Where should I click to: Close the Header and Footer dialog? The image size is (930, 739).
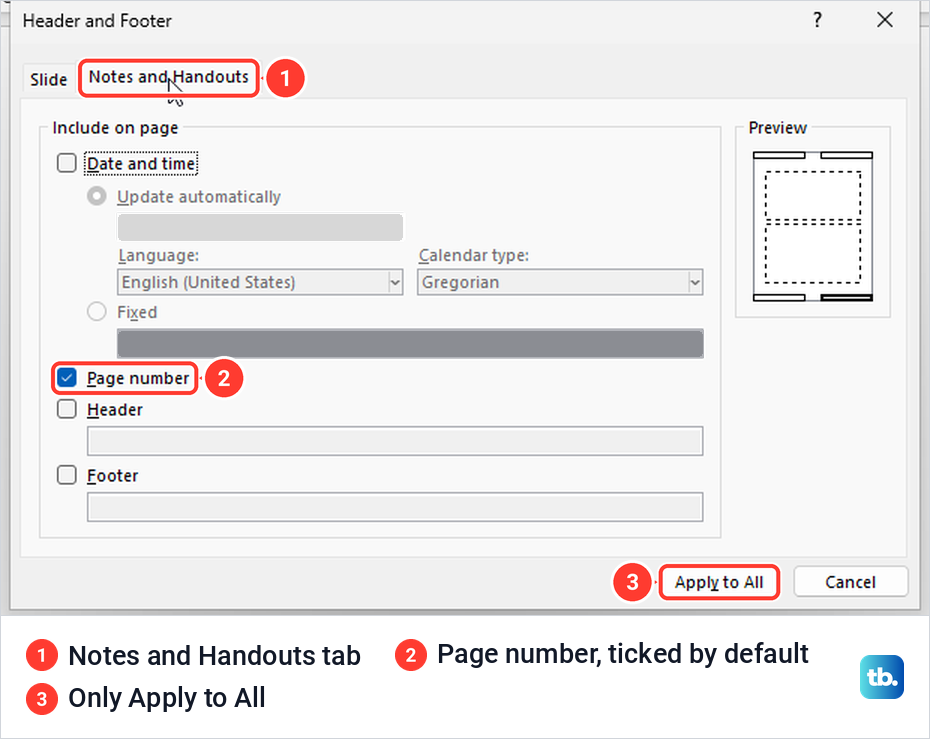tap(884, 20)
